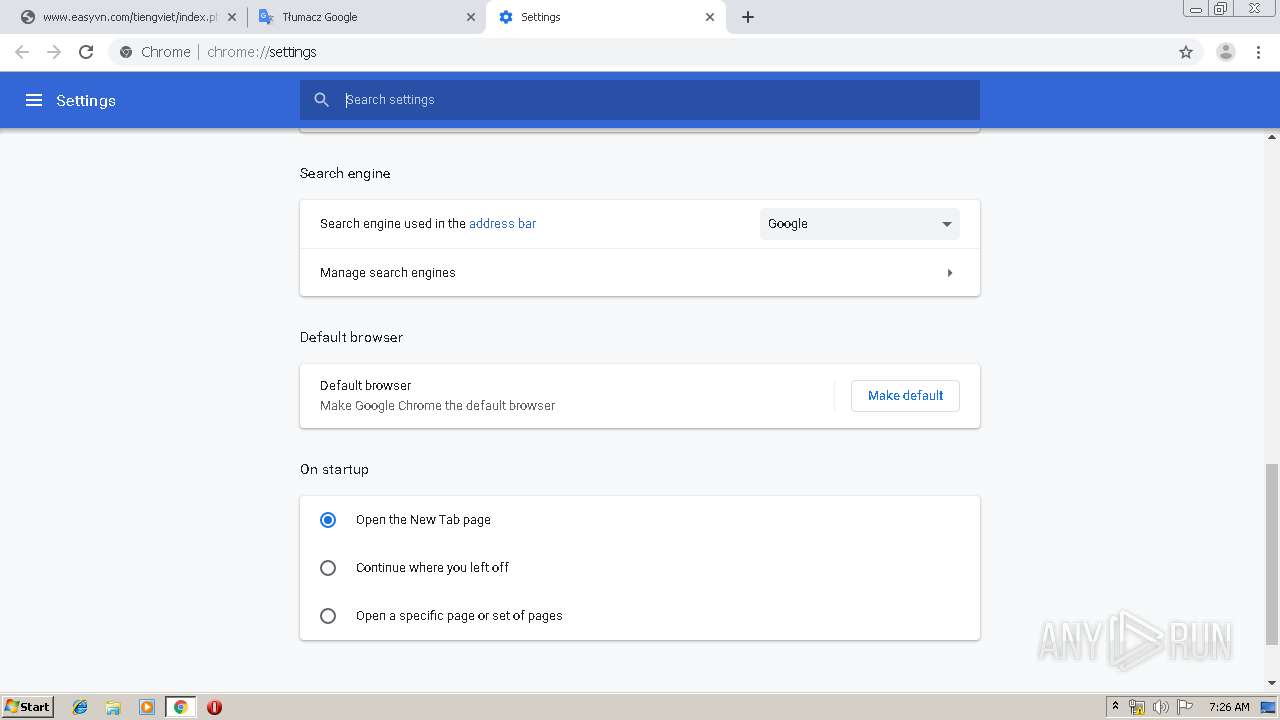Follow the address bar link
Viewport: 1280px width, 720px height.
502,224
